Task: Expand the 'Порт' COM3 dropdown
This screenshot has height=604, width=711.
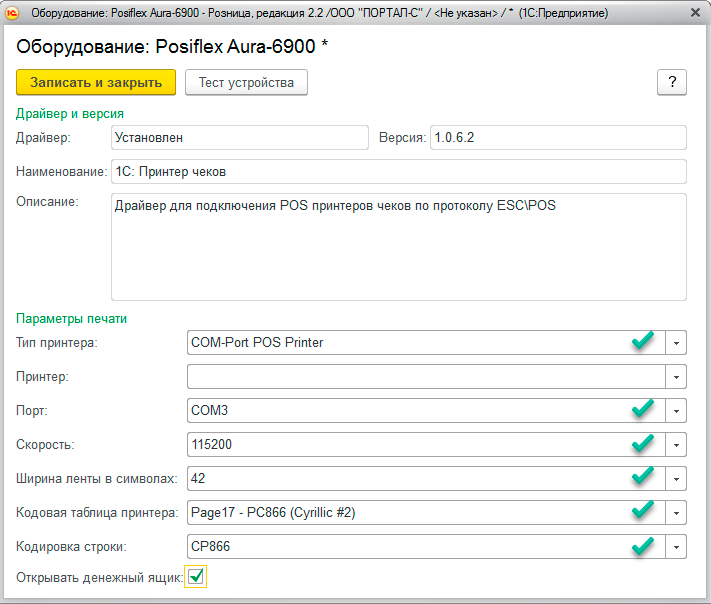Action: 677,411
